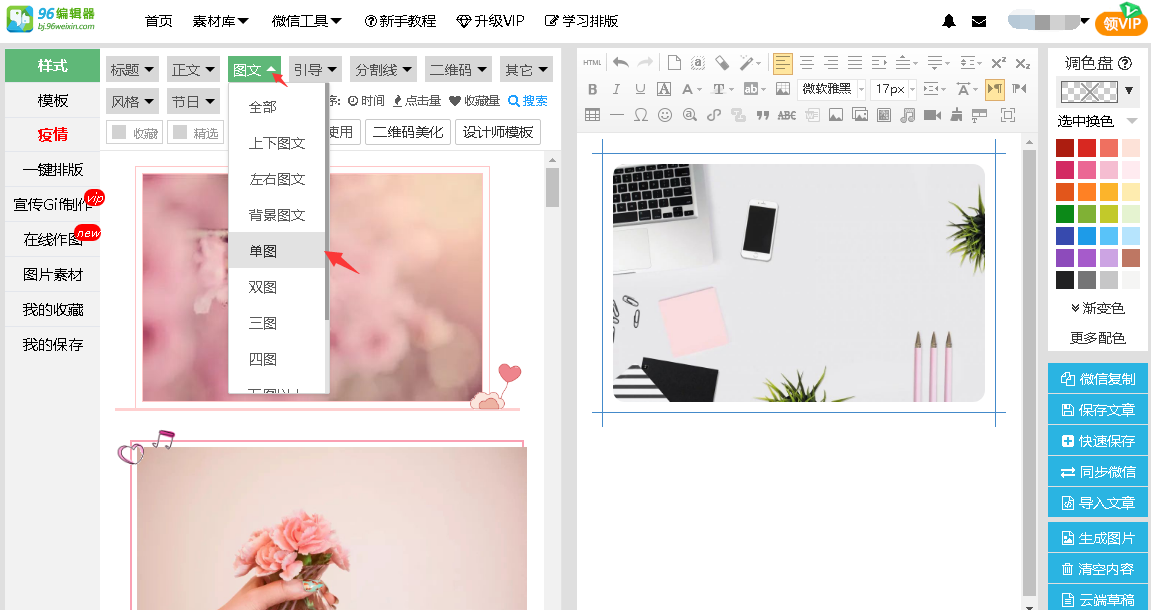Image resolution: width=1151 pixels, height=610 pixels.
Task: Toggle underline formatting
Action: click(640, 89)
